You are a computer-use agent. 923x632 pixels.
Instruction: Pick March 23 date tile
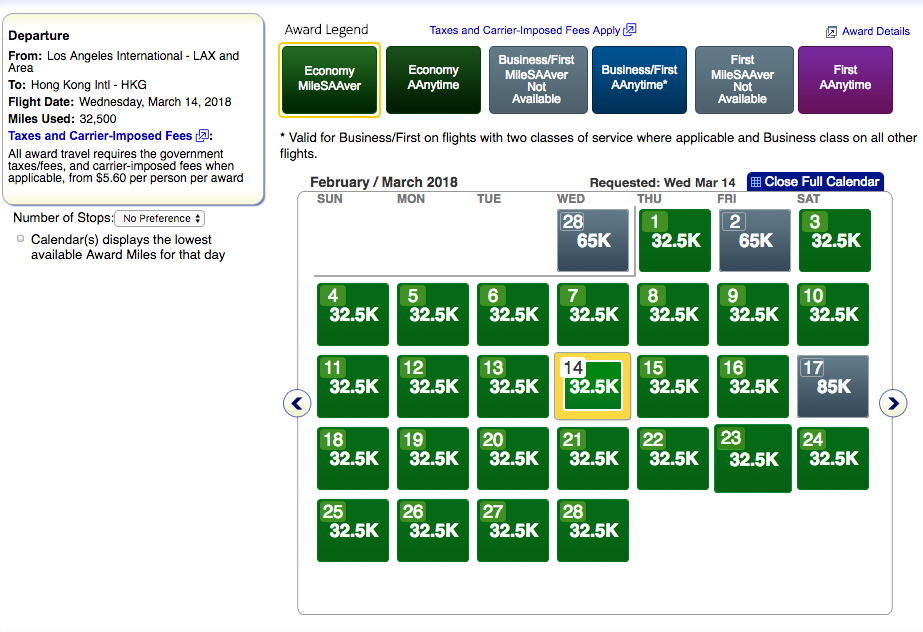click(753, 459)
